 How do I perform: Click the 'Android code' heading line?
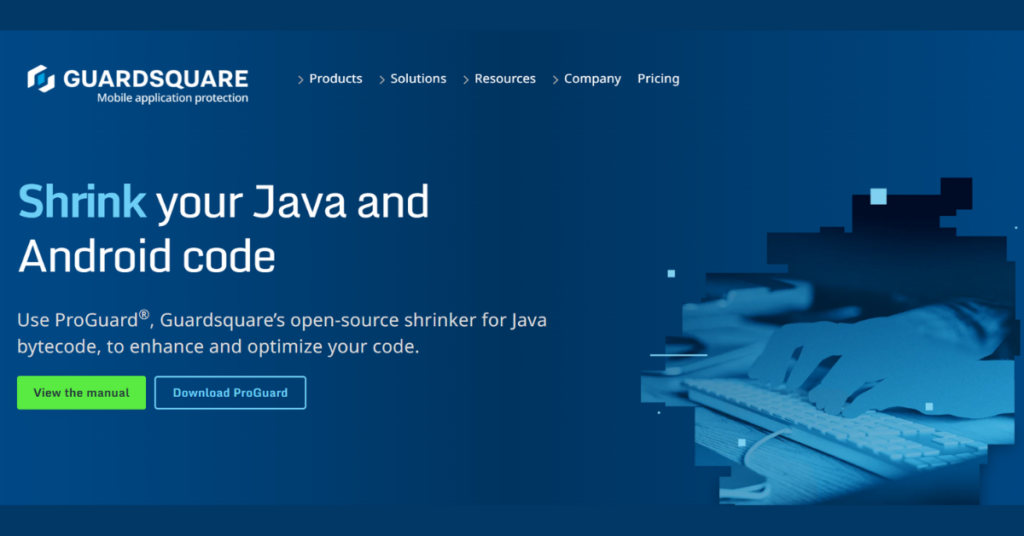147,256
